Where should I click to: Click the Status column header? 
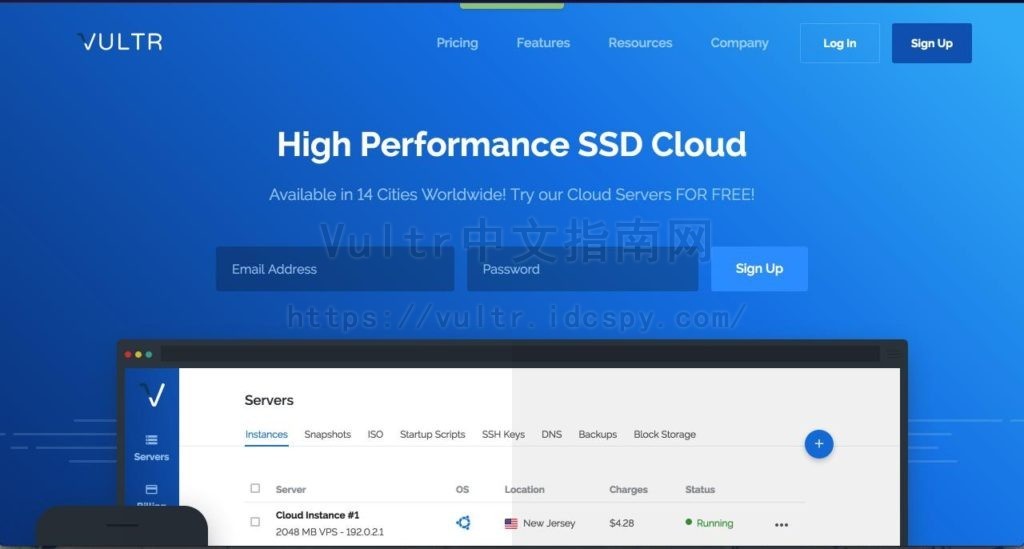click(x=700, y=490)
